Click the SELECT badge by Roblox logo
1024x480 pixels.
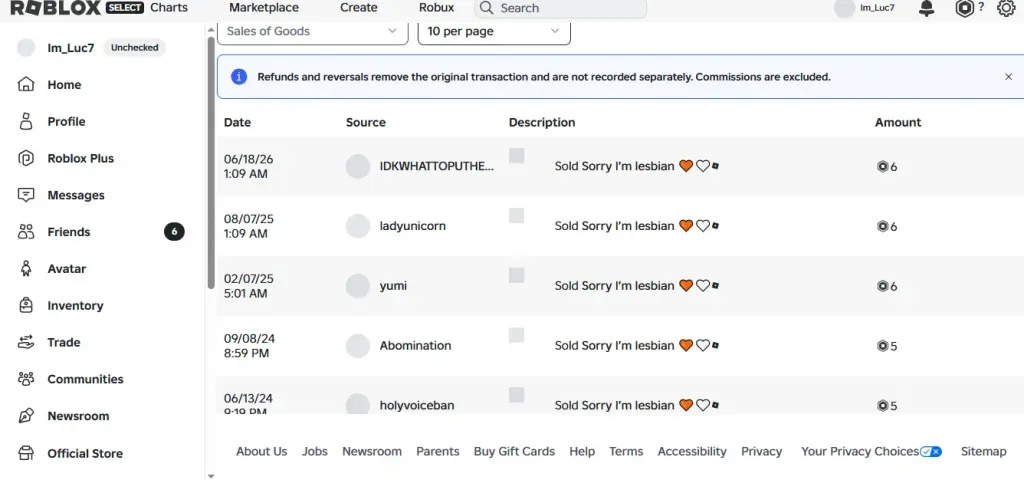click(124, 8)
